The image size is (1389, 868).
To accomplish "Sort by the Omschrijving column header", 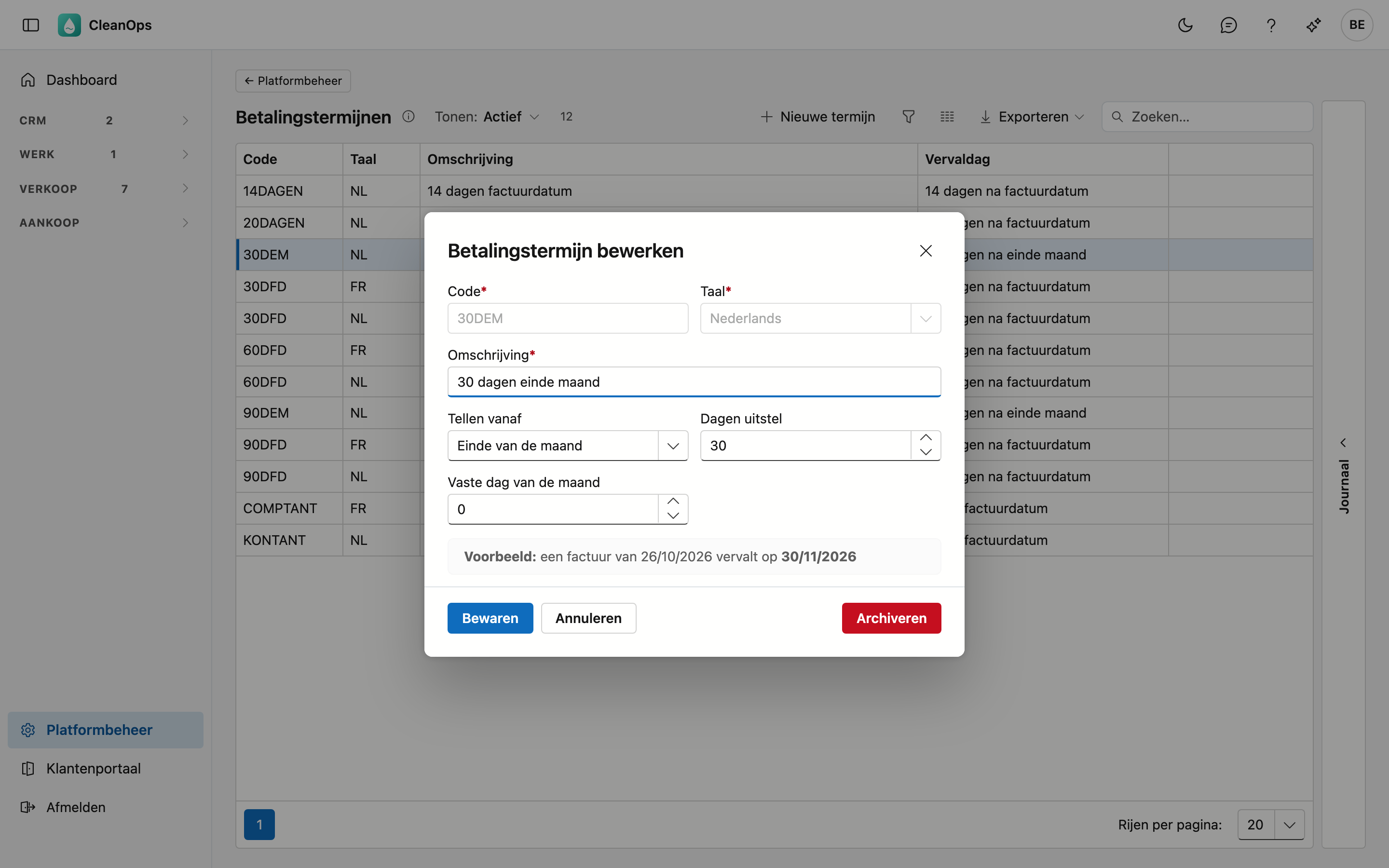I will (x=668, y=159).
